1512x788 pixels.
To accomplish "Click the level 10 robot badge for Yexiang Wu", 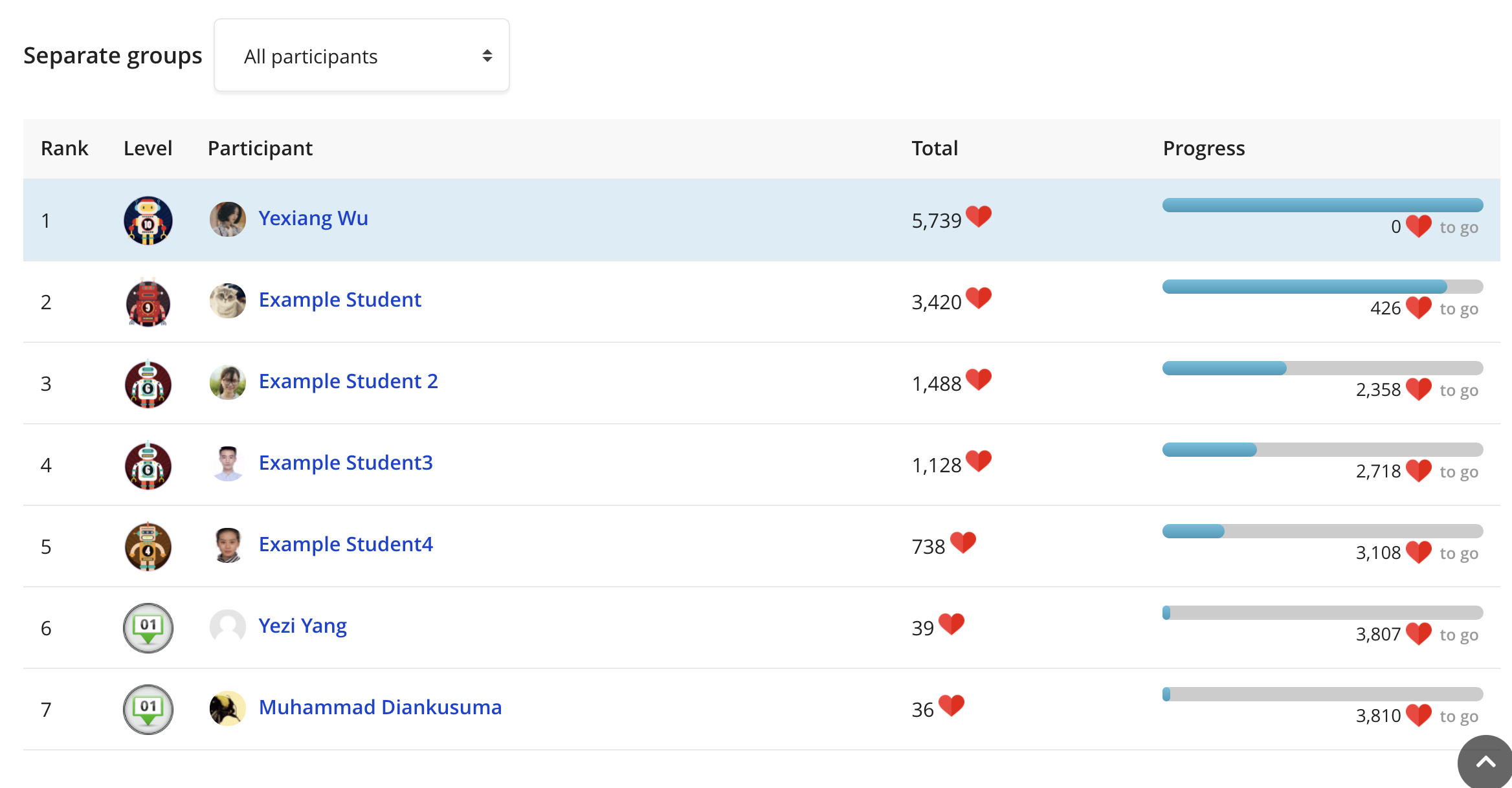I will coord(148,221).
